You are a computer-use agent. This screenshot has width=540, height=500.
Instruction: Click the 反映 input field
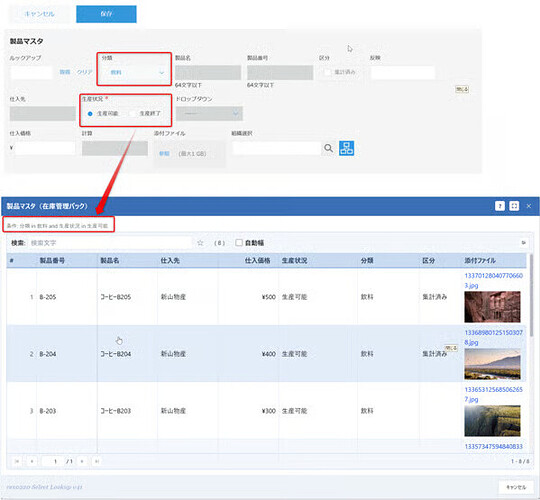403,72
